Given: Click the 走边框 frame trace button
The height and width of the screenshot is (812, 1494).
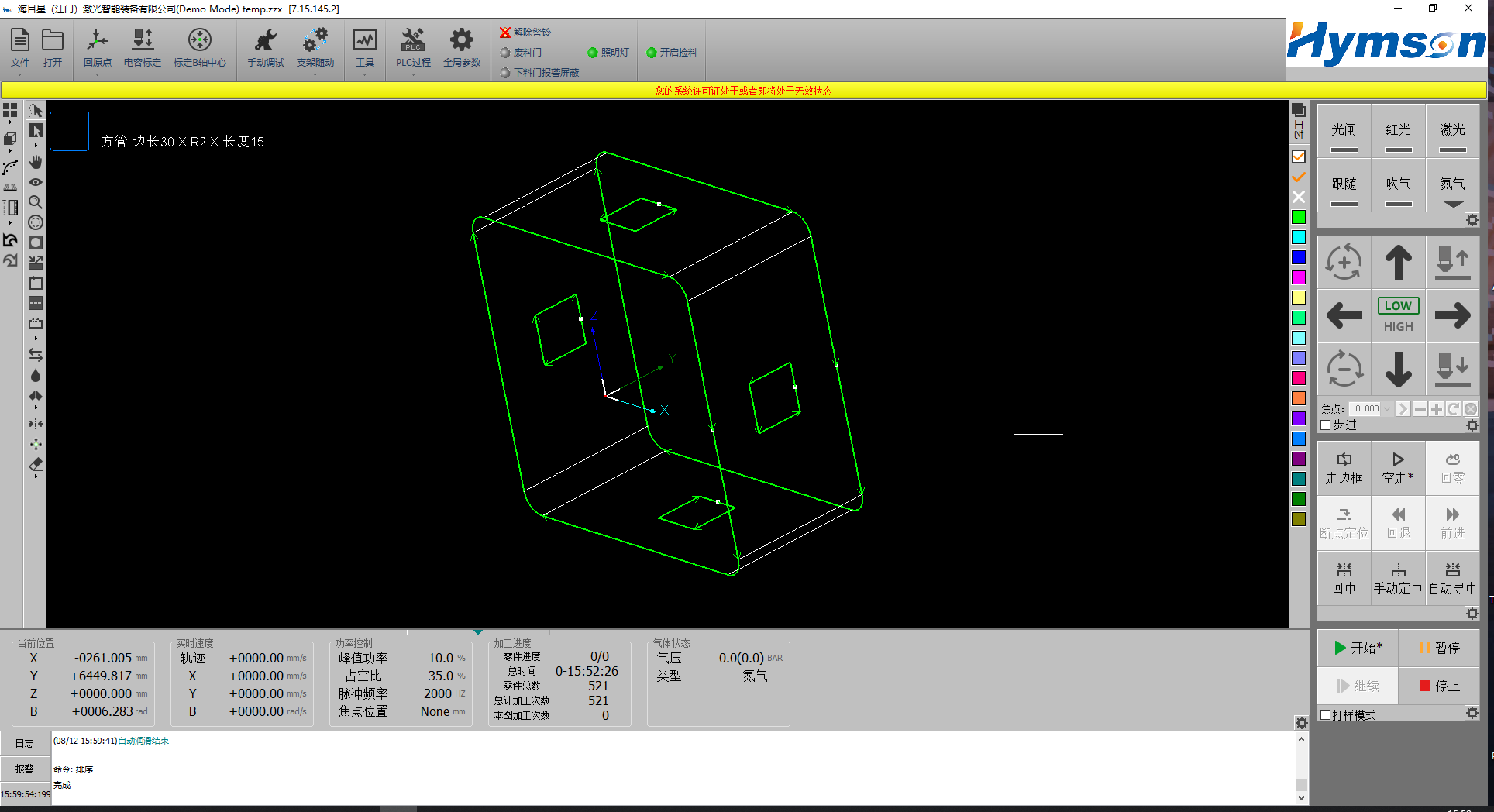Looking at the screenshot, I should coord(1344,468).
